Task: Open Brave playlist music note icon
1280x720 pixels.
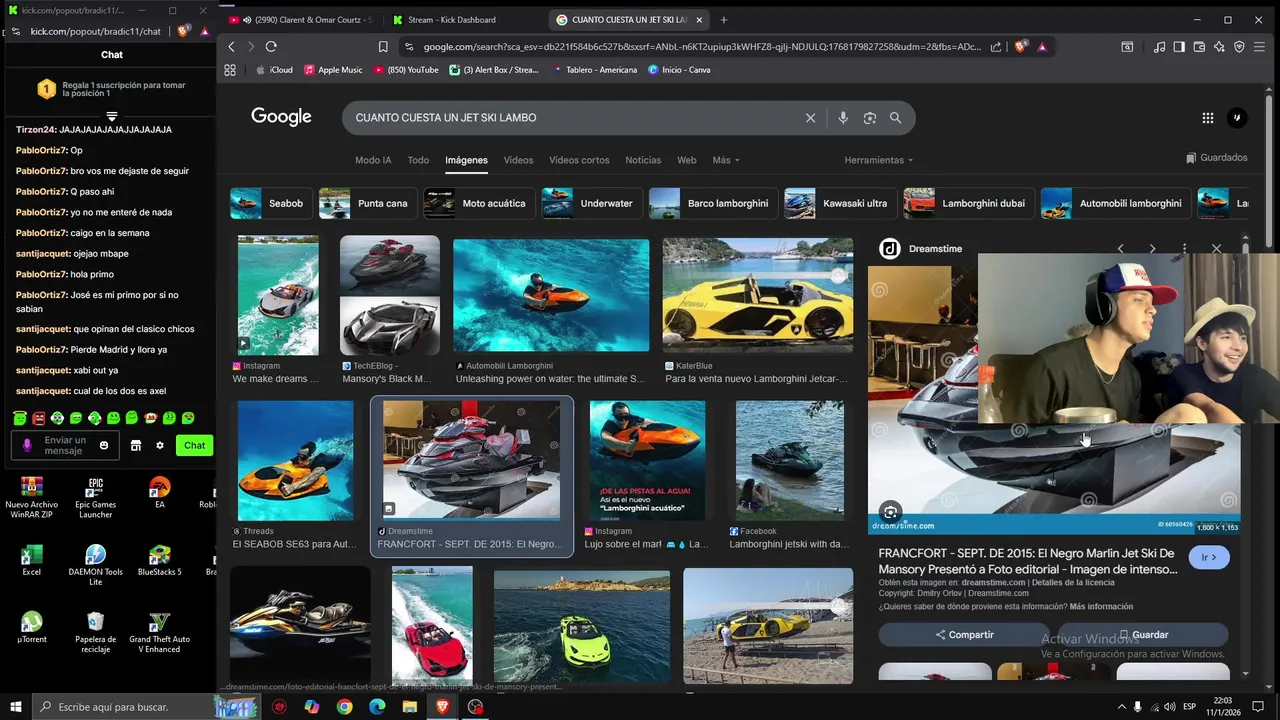Action: click(x=1159, y=46)
